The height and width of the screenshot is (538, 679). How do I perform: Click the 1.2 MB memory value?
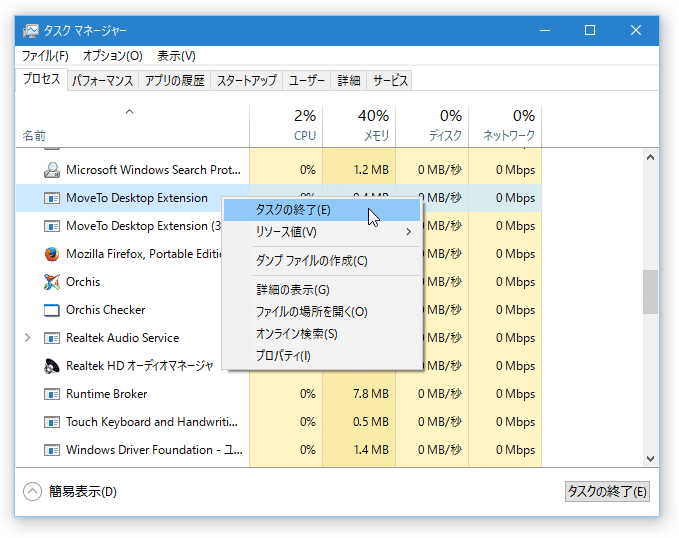point(370,170)
